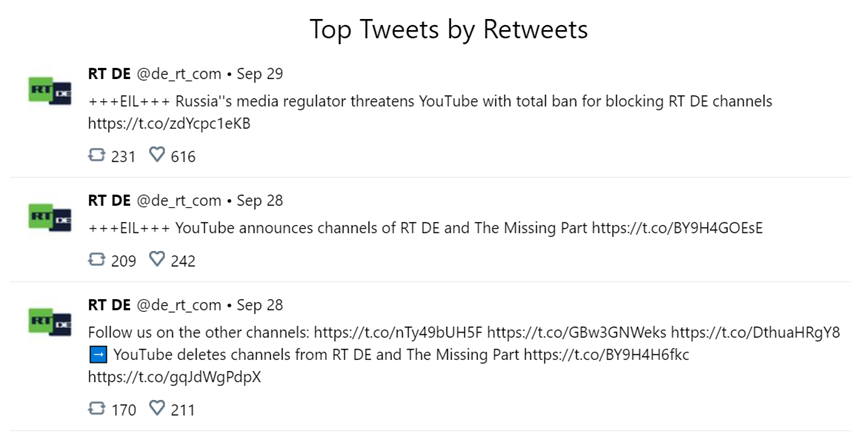This screenshot has height=437, width=851.
Task: Click the RT DE avatar on Follow us tweet
Action: [x=50, y=321]
